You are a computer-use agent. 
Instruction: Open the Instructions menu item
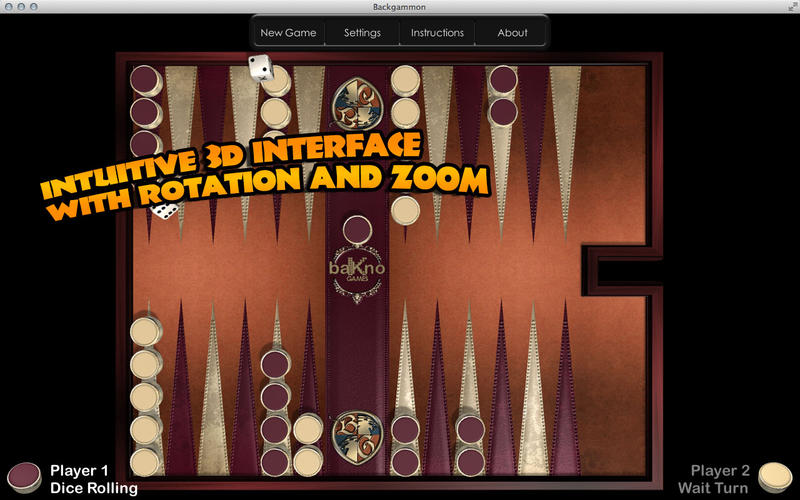(437, 33)
